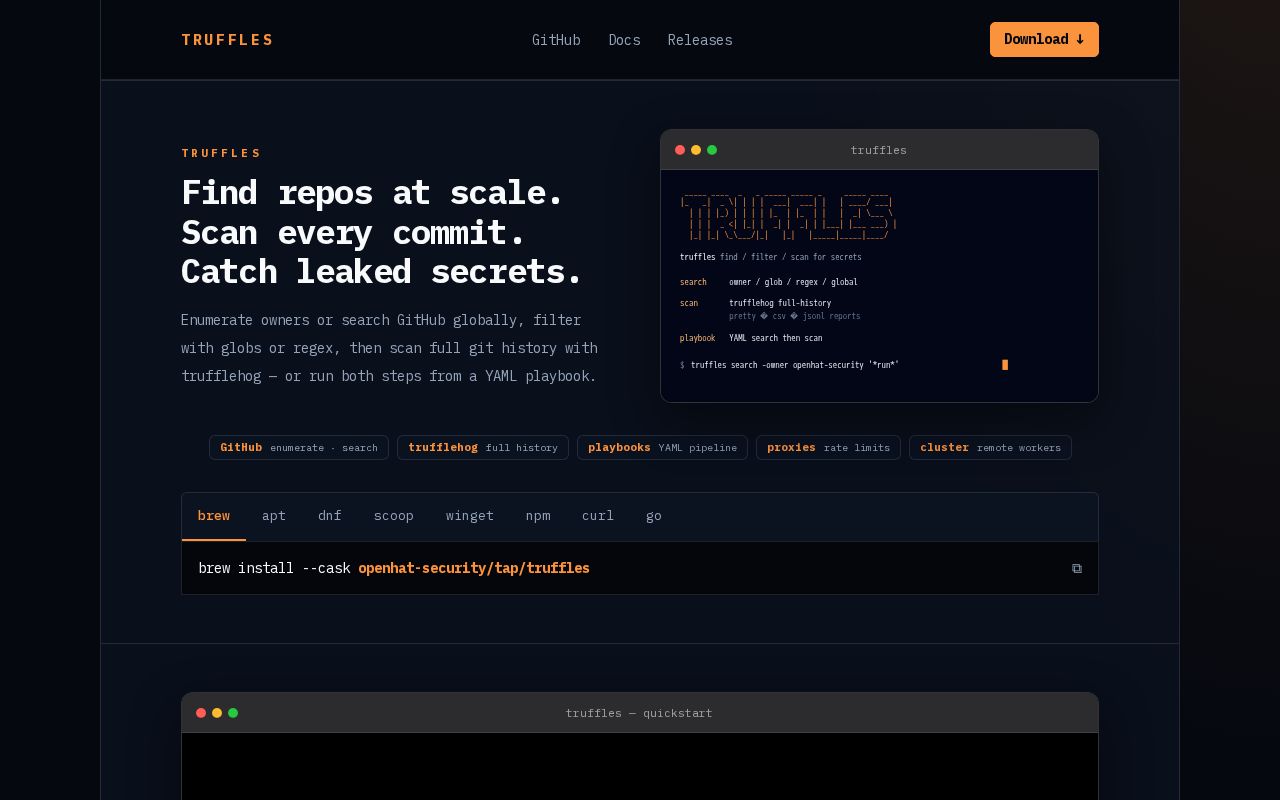Select the scoop install tab
The height and width of the screenshot is (800, 1280).
point(394,516)
